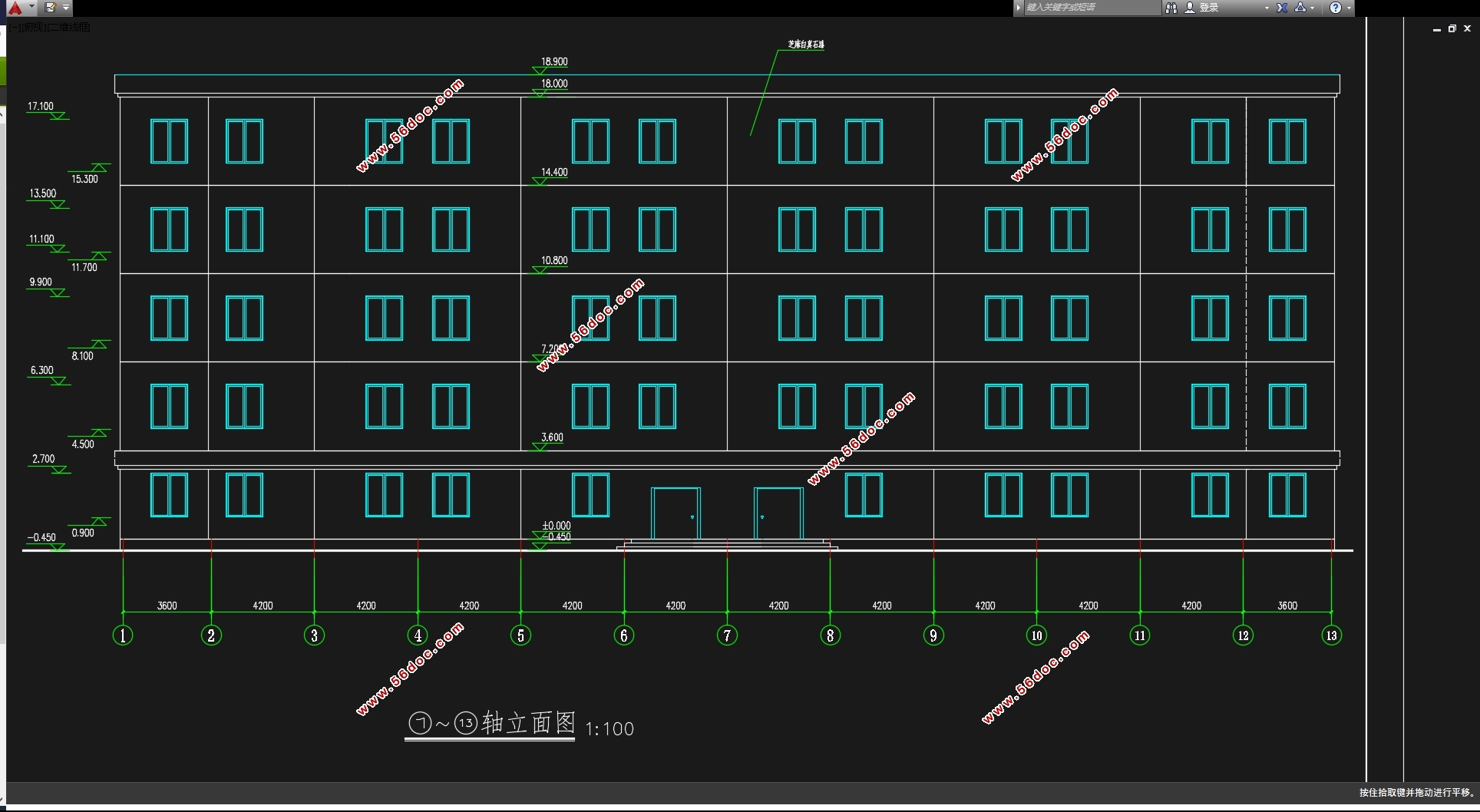Select the 10.800 elevation label
The image size is (1480, 812).
click(x=554, y=260)
